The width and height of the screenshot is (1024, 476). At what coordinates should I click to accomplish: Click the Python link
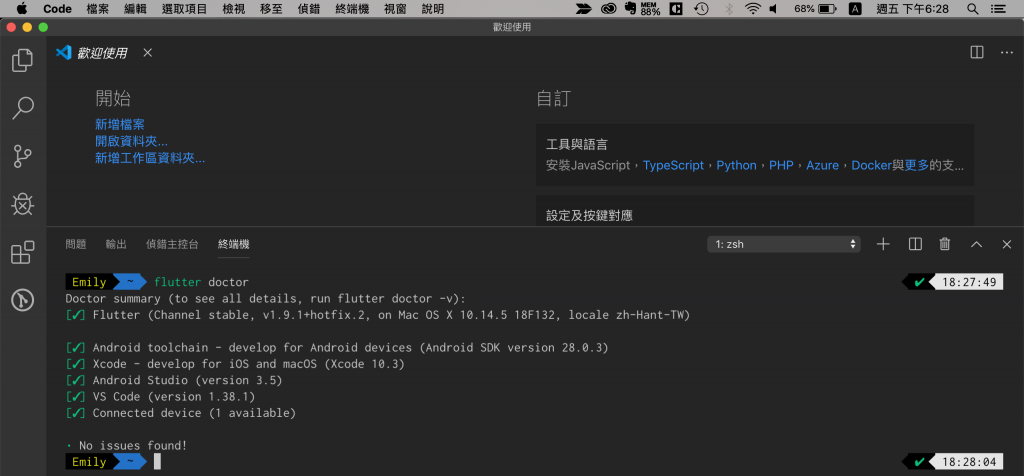pos(736,165)
